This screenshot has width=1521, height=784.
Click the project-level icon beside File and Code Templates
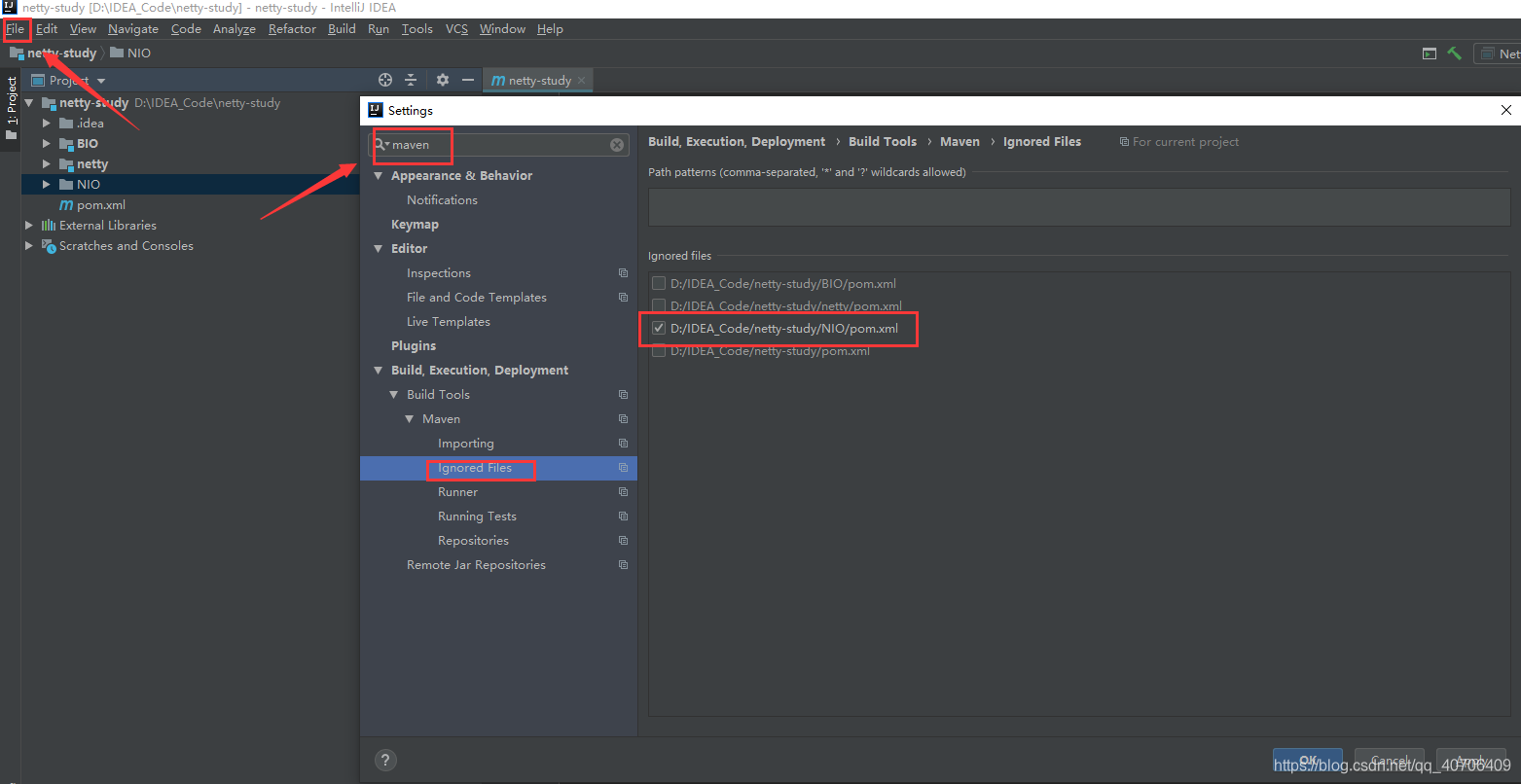click(x=623, y=298)
